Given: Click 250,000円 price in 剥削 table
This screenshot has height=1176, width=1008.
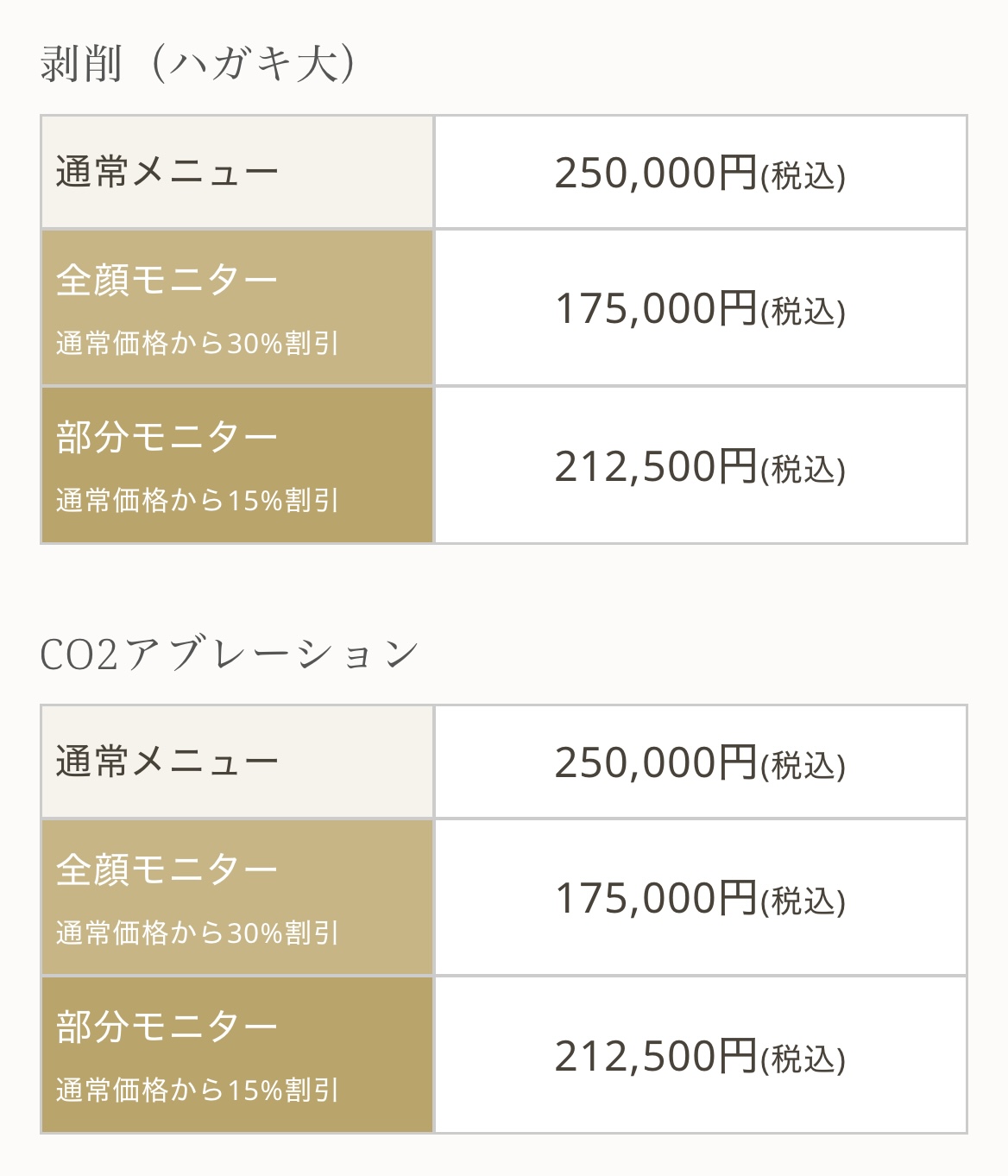Looking at the screenshot, I should click(x=655, y=173).
